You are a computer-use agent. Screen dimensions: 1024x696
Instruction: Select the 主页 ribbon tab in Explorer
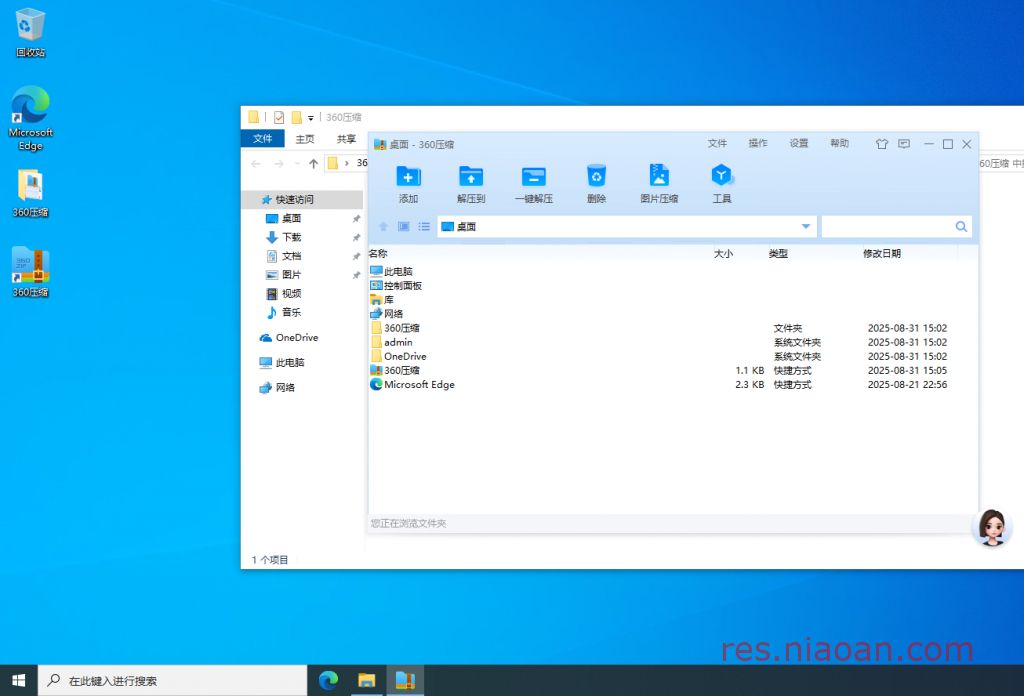coord(305,139)
